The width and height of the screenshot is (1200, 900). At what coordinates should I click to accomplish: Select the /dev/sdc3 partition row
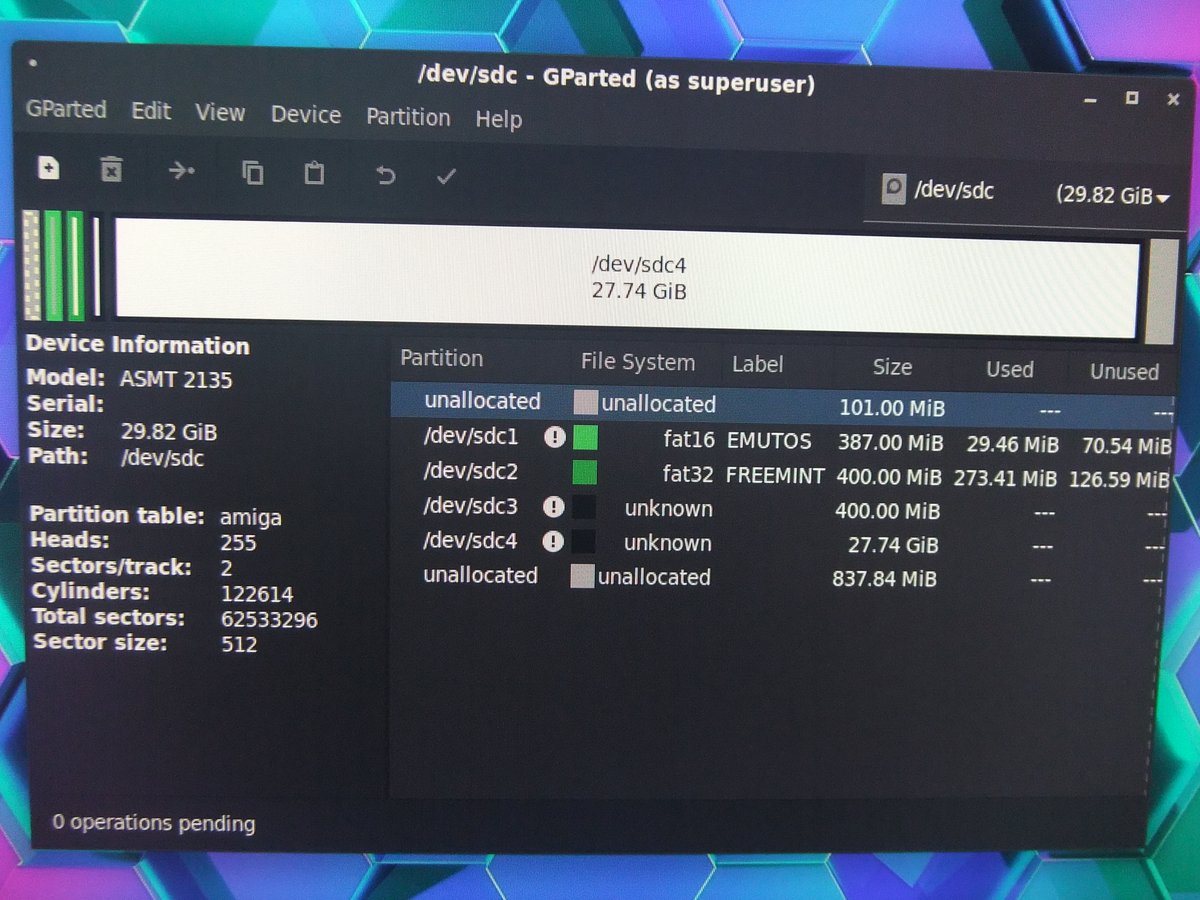tap(781, 509)
